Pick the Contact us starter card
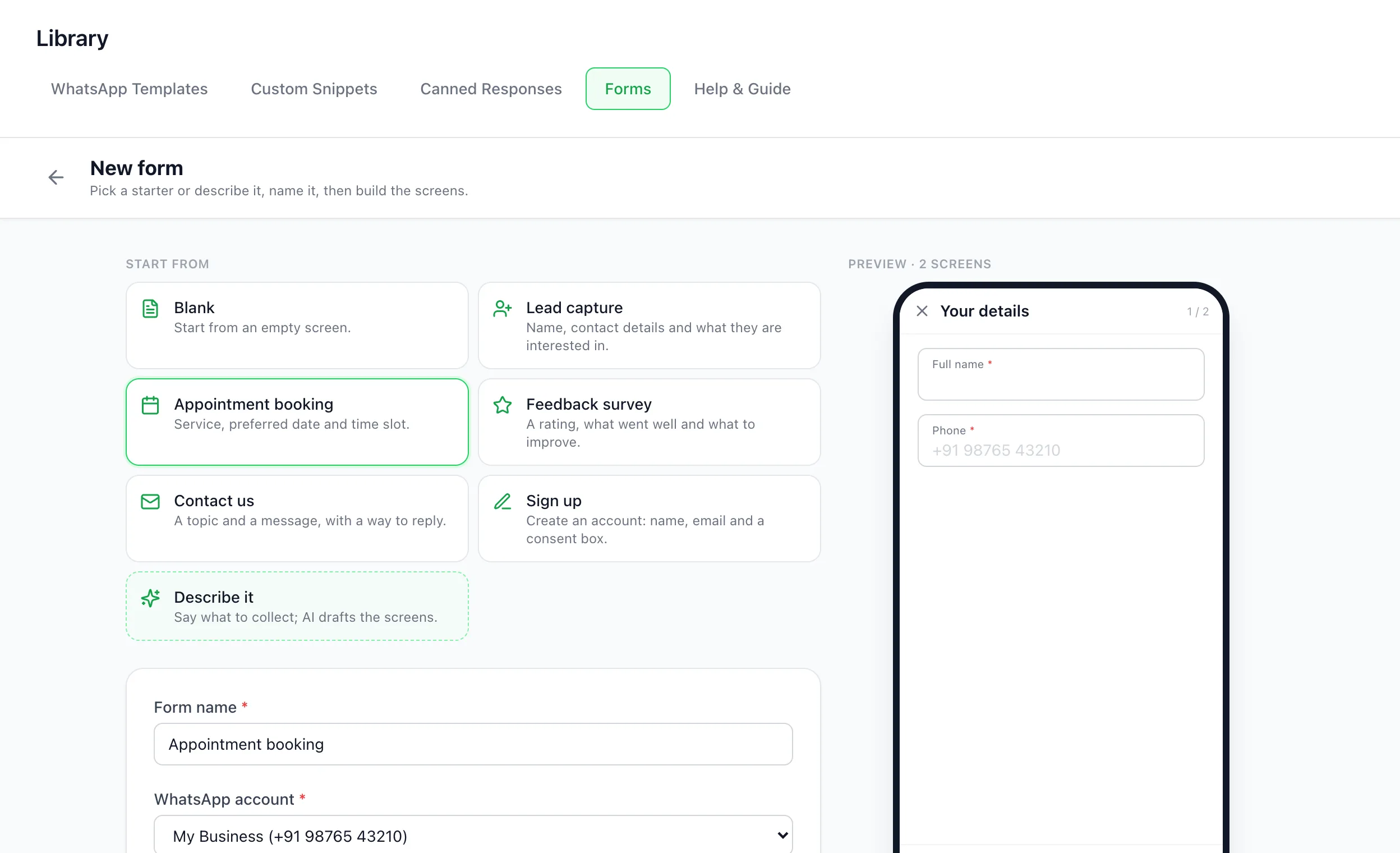The image size is (1400, 853). (x=297, y=519)
